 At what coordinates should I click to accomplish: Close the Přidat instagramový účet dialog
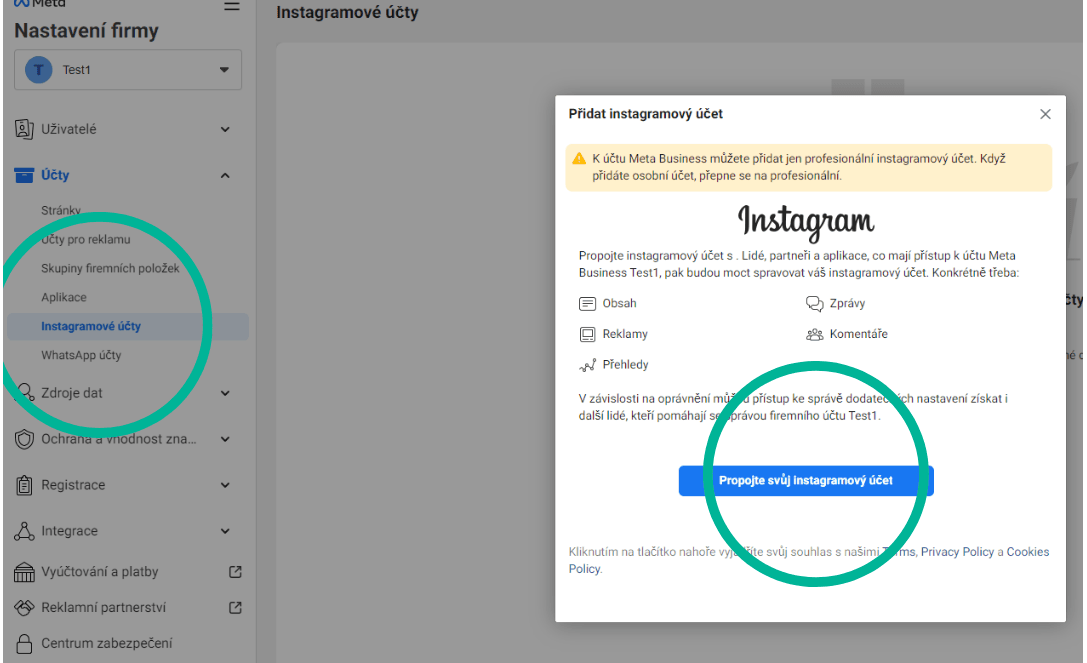[1045, 114]
